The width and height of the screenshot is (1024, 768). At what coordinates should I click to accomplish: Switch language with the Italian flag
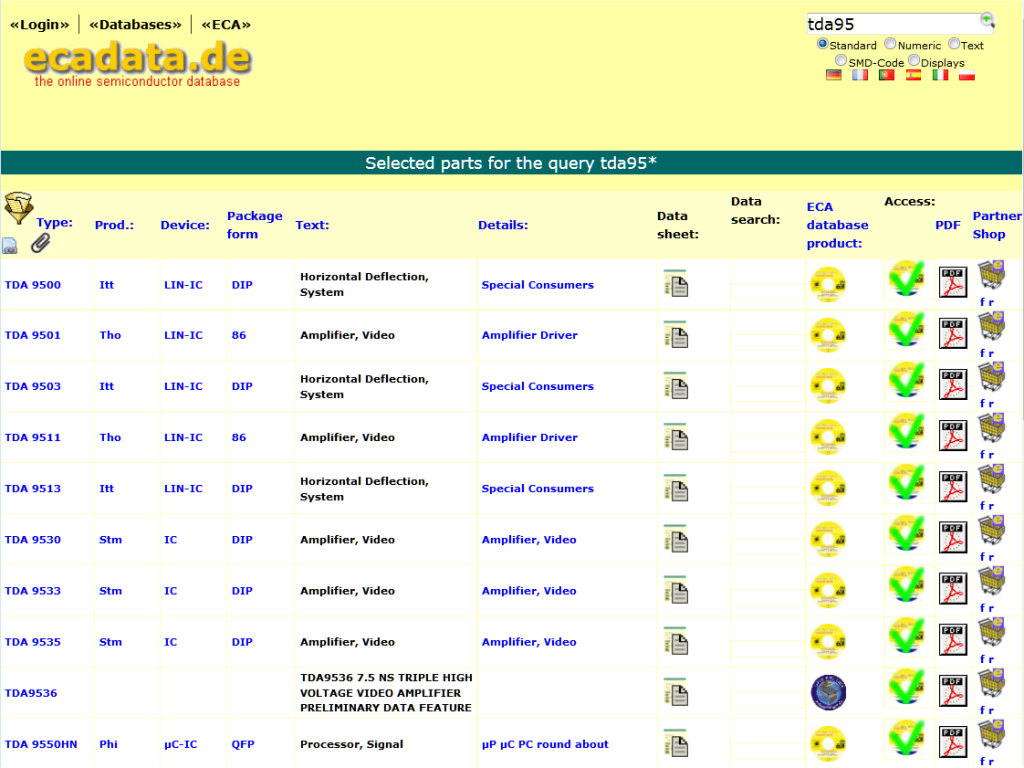click(x=940, y=75)
